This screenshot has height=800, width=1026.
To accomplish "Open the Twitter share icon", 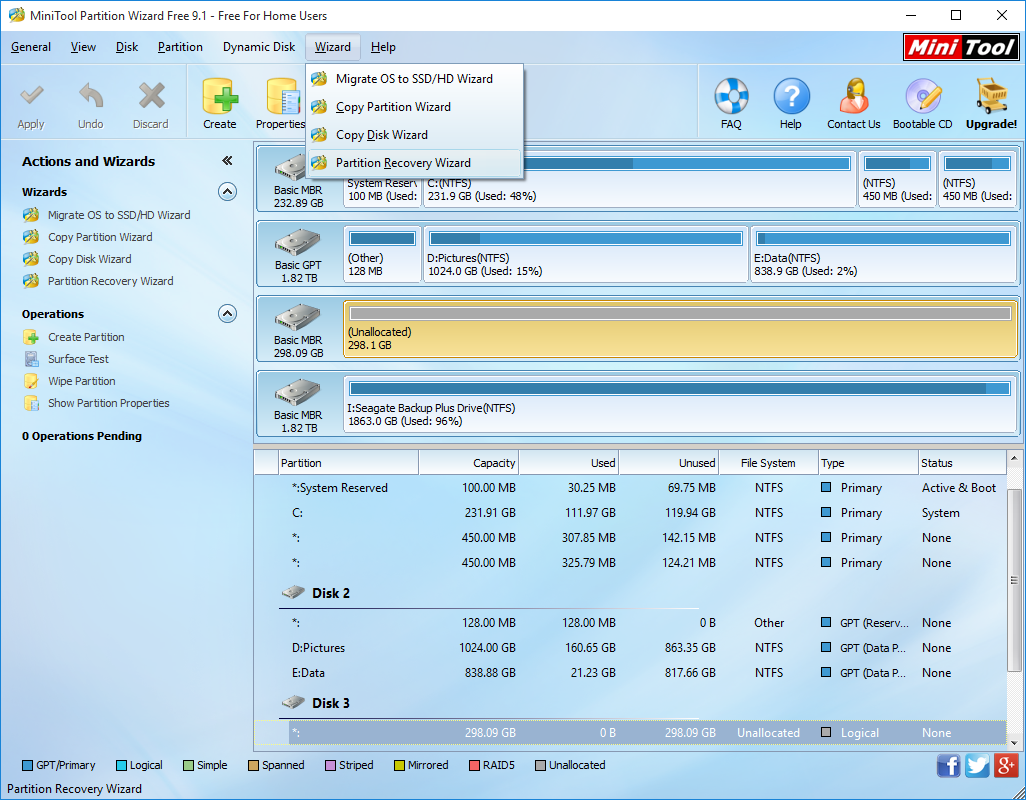I will coord(977,765).
